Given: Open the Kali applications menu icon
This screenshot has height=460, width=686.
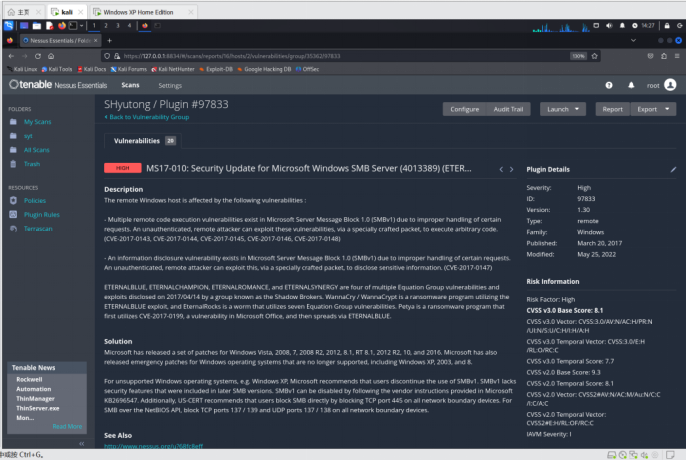Looking at the screenshot, I should tap(9, 26).
